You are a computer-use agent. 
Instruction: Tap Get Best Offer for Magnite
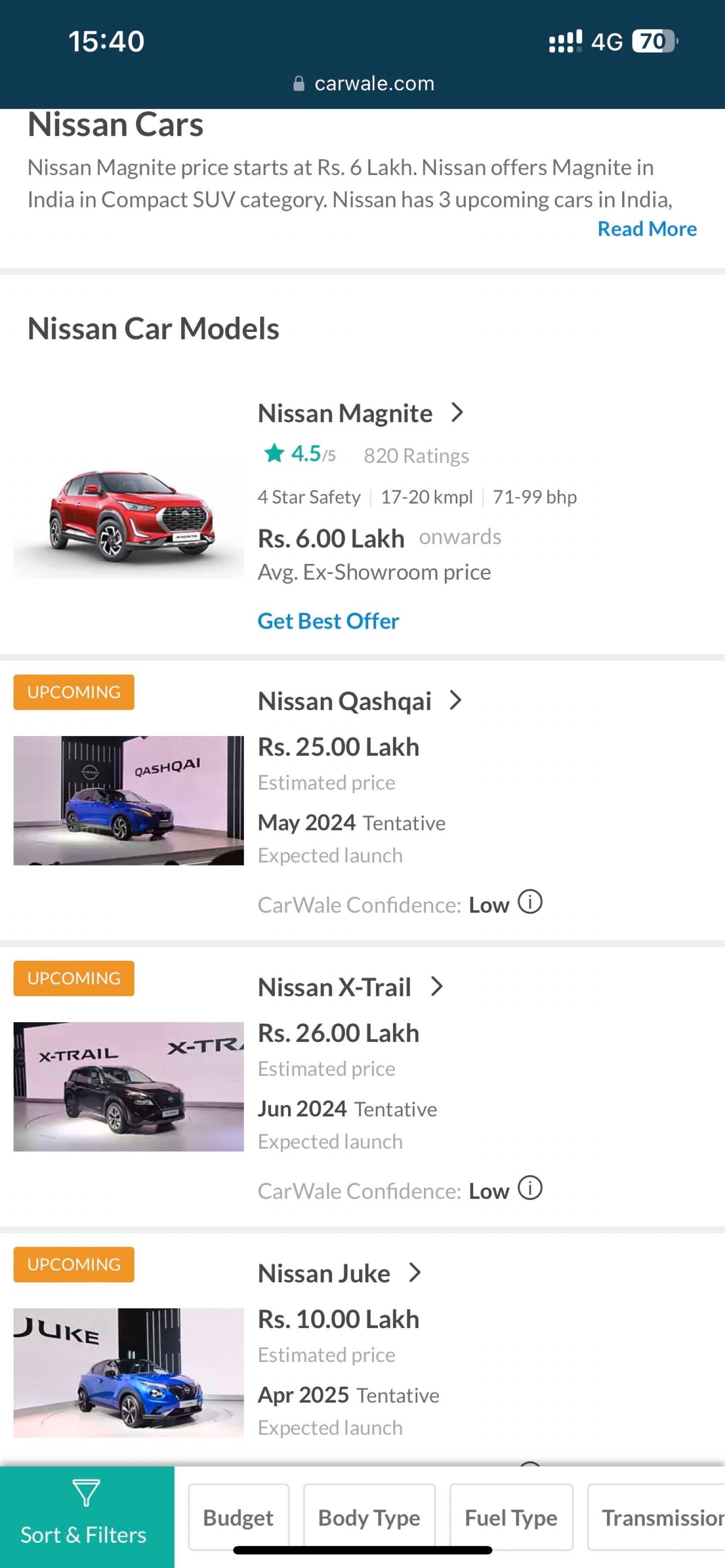(x=328, y=621)
